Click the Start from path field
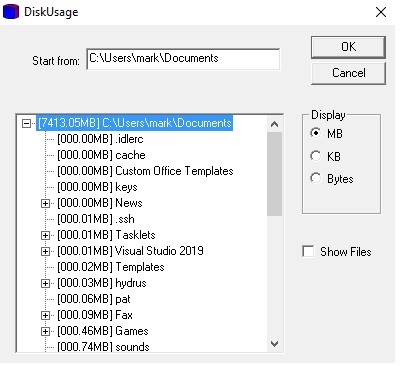This screenshot has width=400, height=366. [183, 59]
